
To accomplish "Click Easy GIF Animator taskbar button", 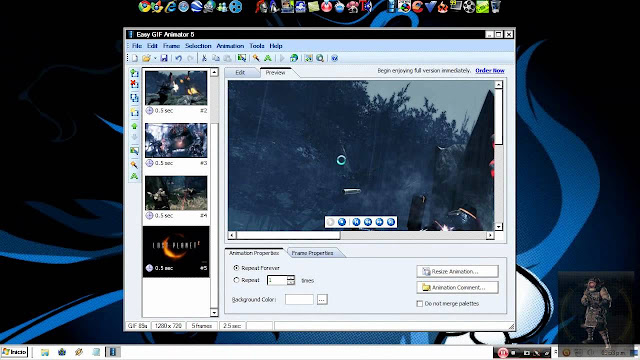I will (x=113, y=352).
